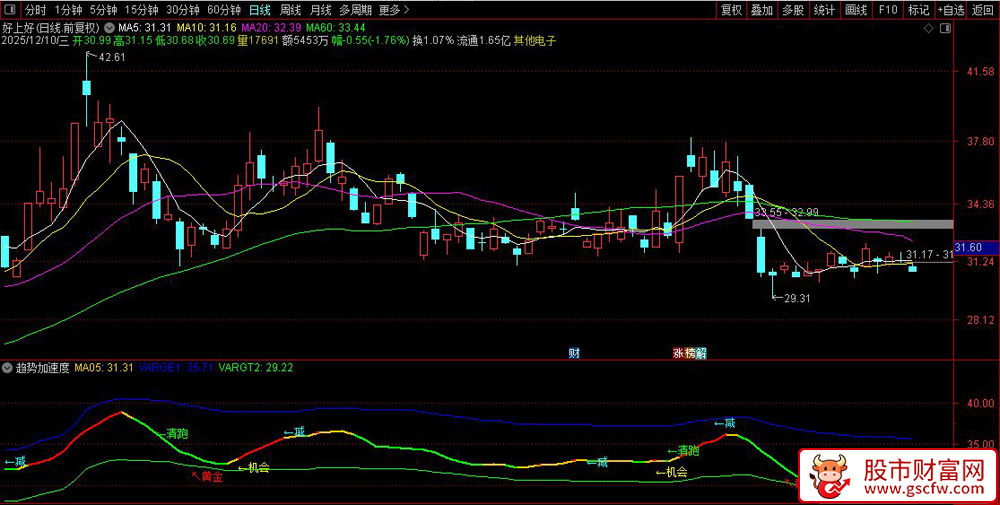Click the 31.60 price label on axis
This screenshot has width=1000, height=505.
[x=968, y=247]
